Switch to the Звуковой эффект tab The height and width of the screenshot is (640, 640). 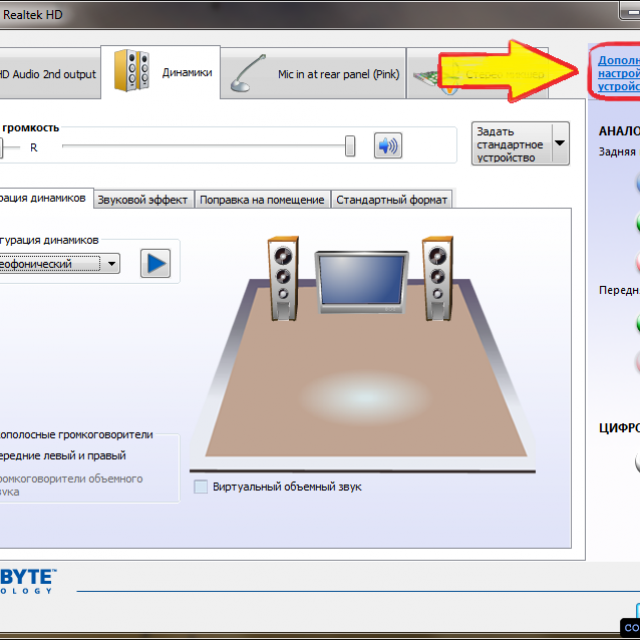(143, 200)
